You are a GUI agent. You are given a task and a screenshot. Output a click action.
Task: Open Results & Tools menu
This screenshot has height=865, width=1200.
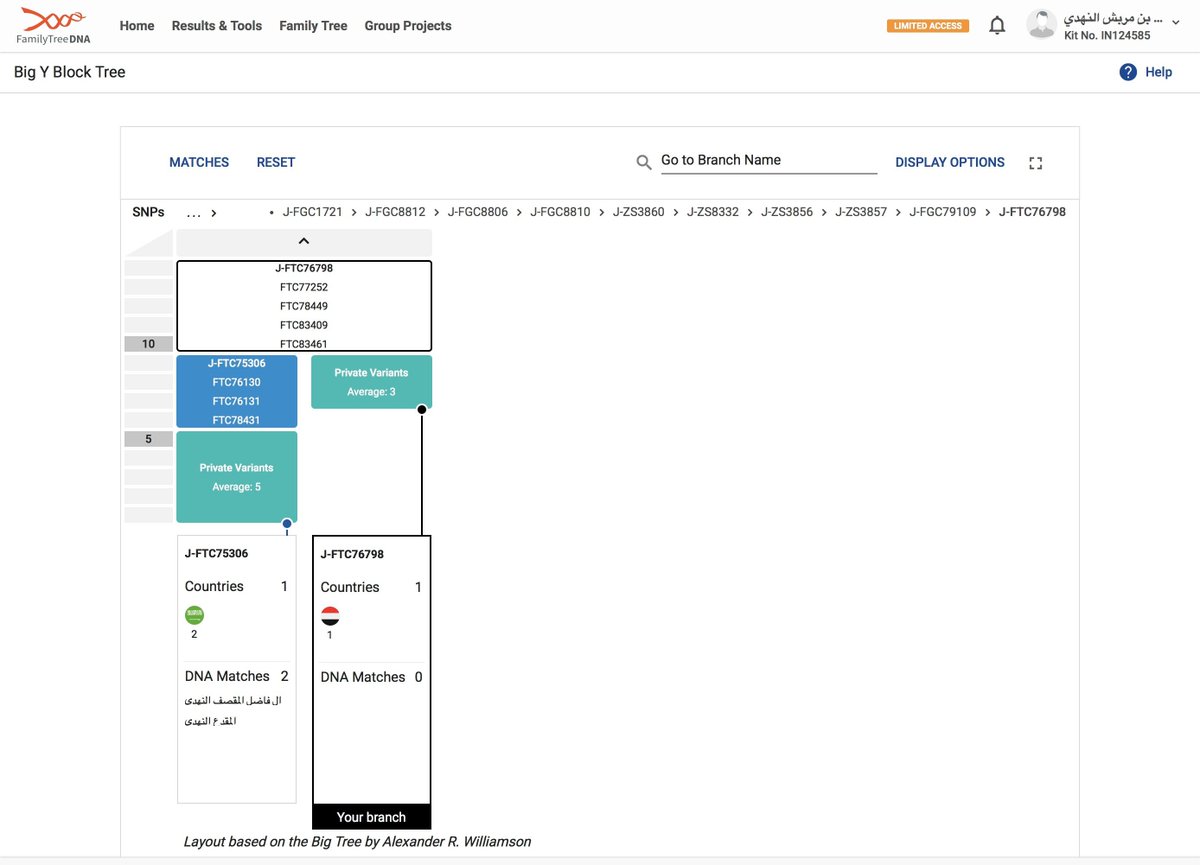coord(217,26)
